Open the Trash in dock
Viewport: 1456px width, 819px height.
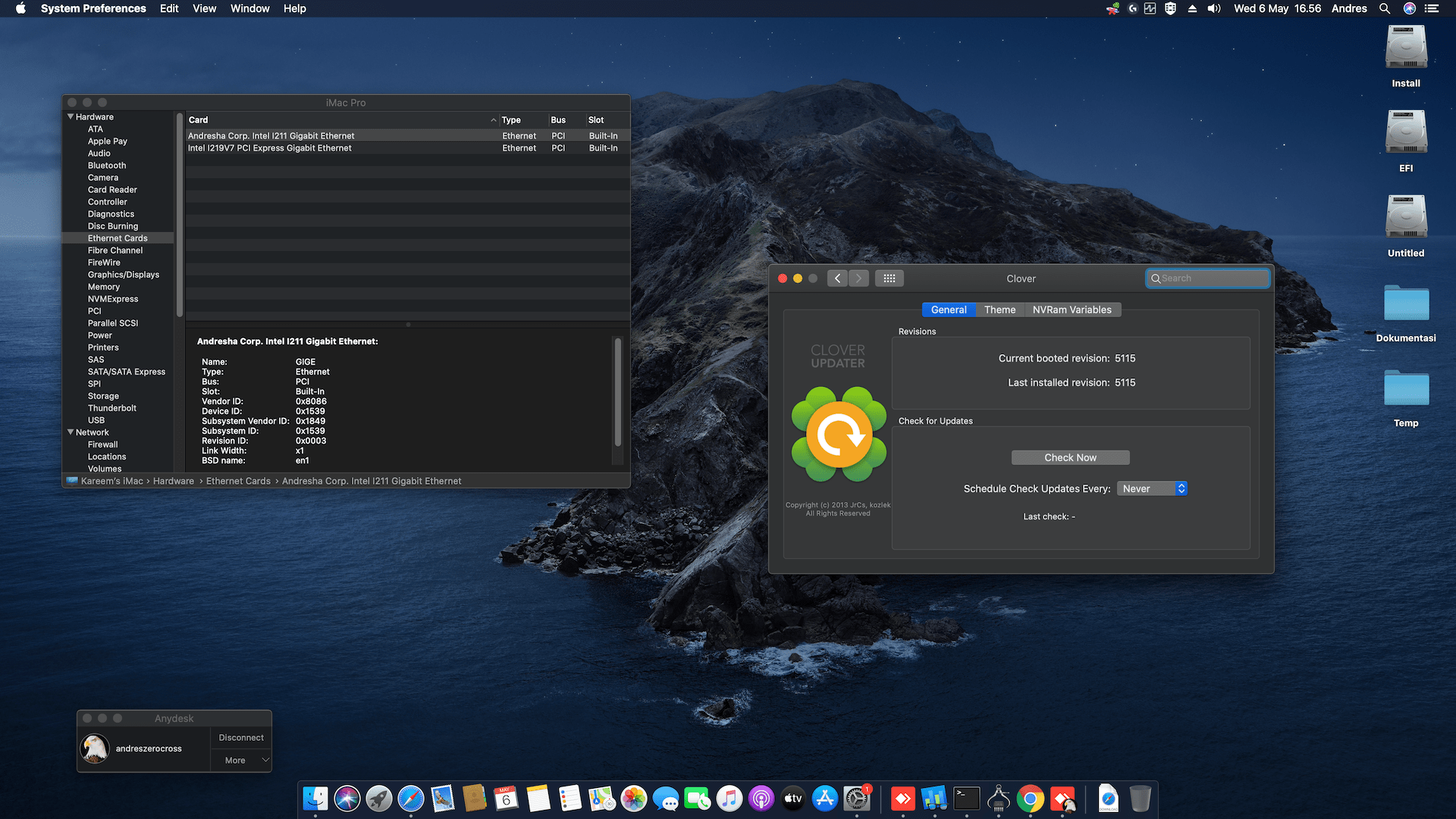click(x=1140, y=799)
